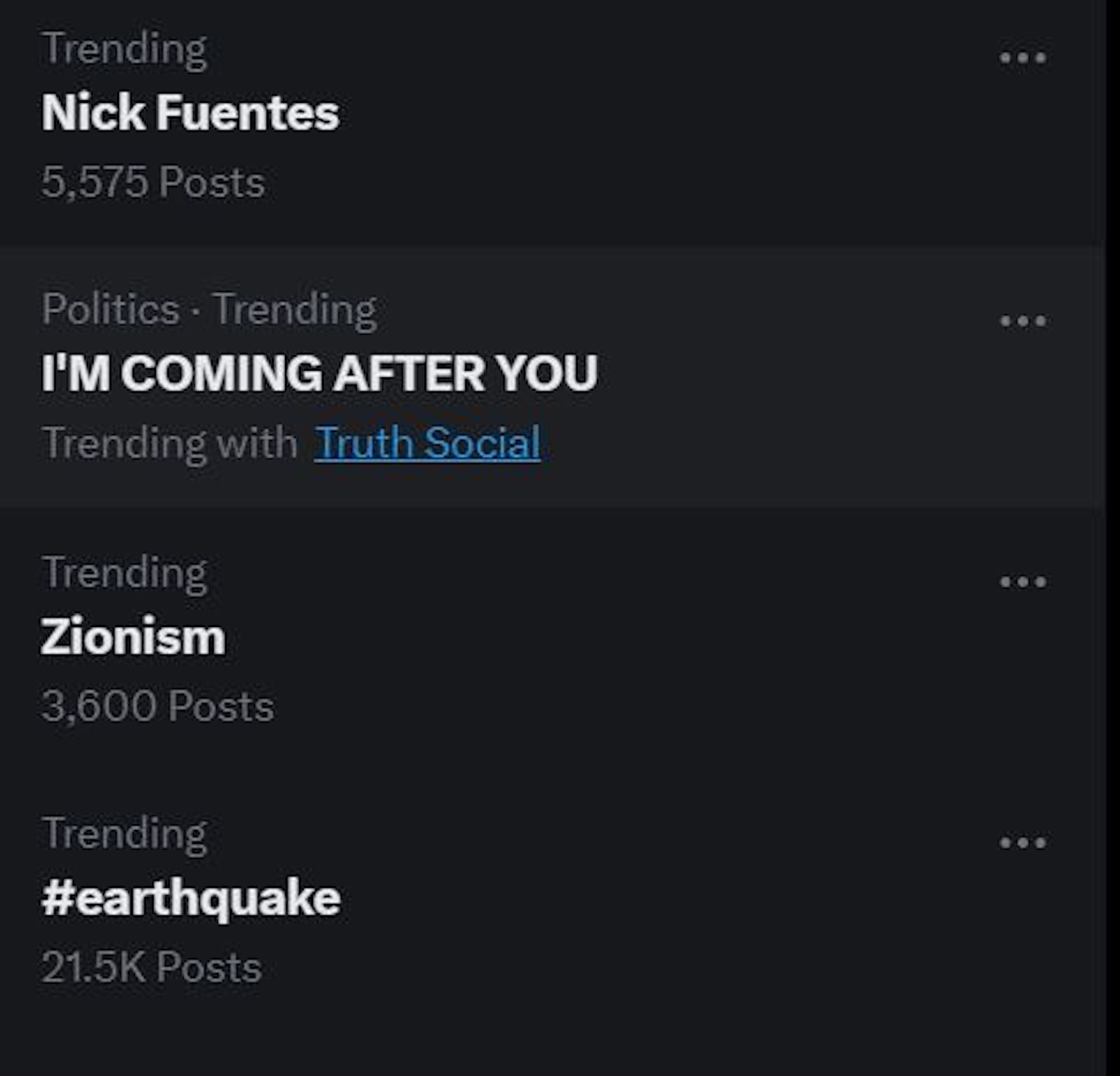Click Trending label above Zionism
The width and height of the screenshot is (1120, 1076).
[124, 573]
